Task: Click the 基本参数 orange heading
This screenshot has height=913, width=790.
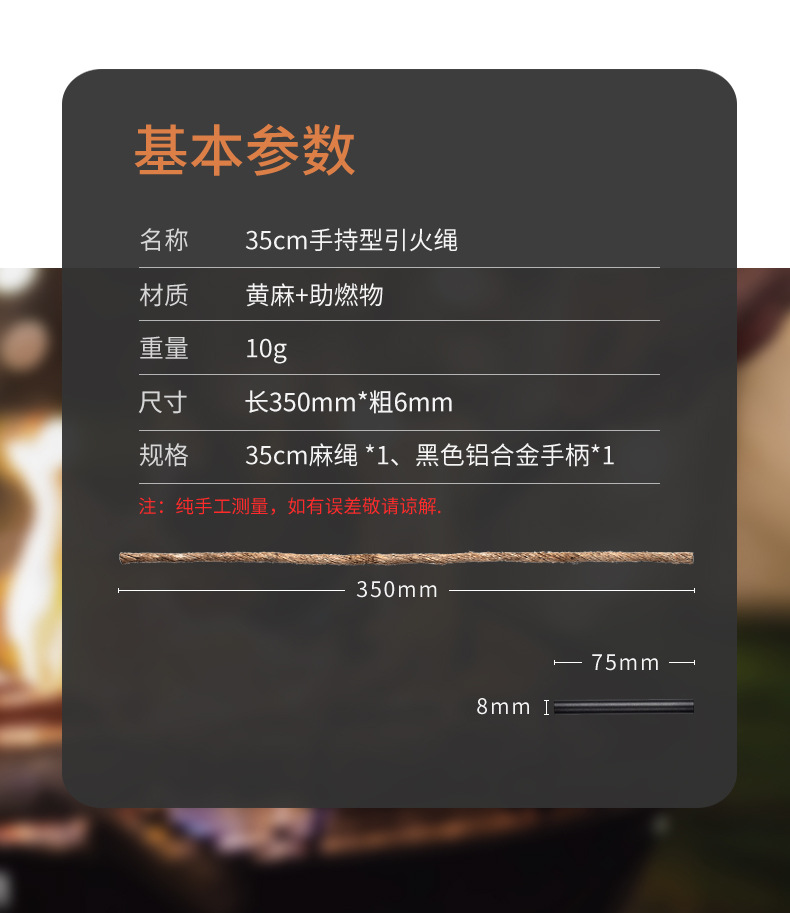Action: [245, 150]
